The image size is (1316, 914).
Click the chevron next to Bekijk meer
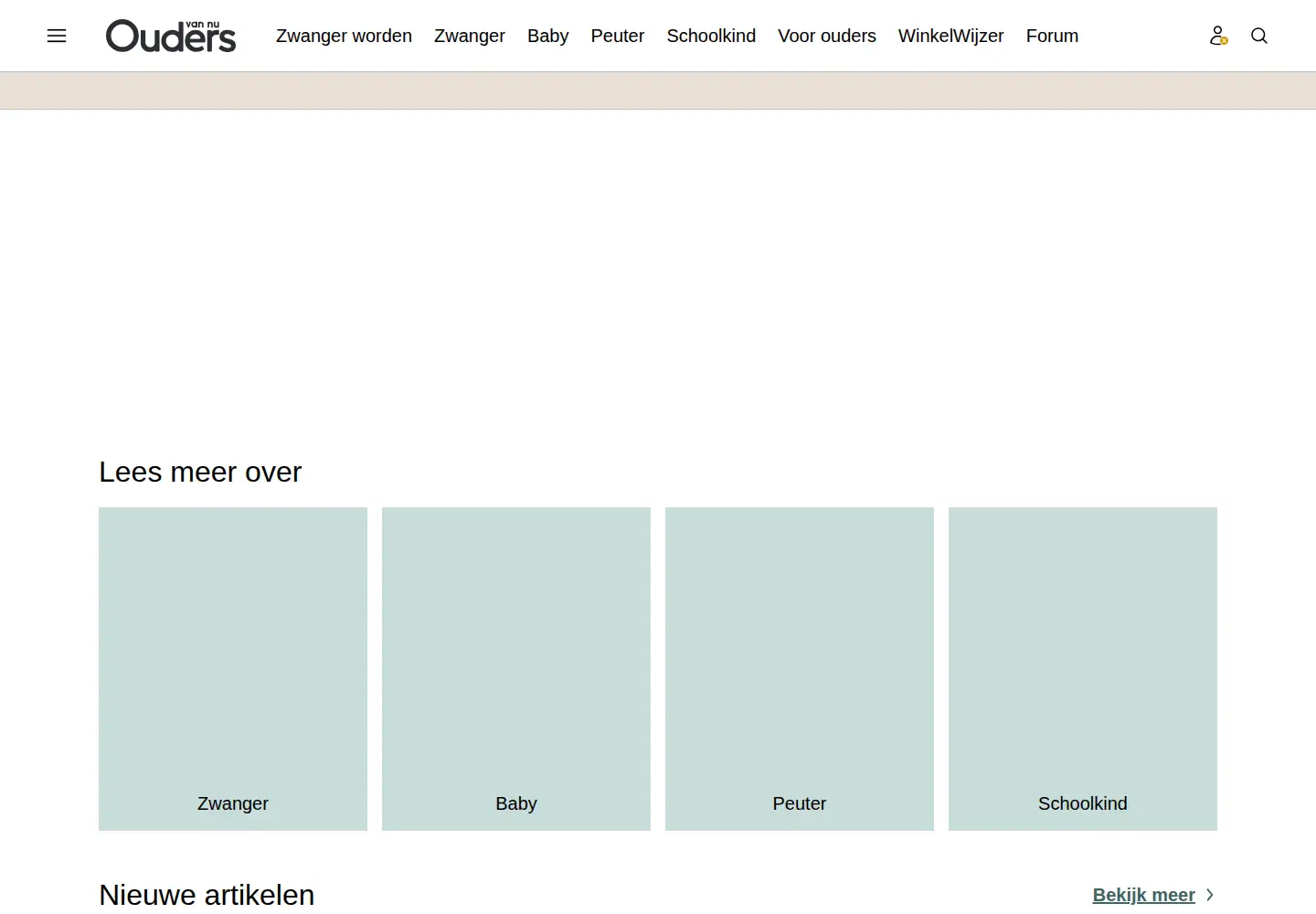[1210, 895]
